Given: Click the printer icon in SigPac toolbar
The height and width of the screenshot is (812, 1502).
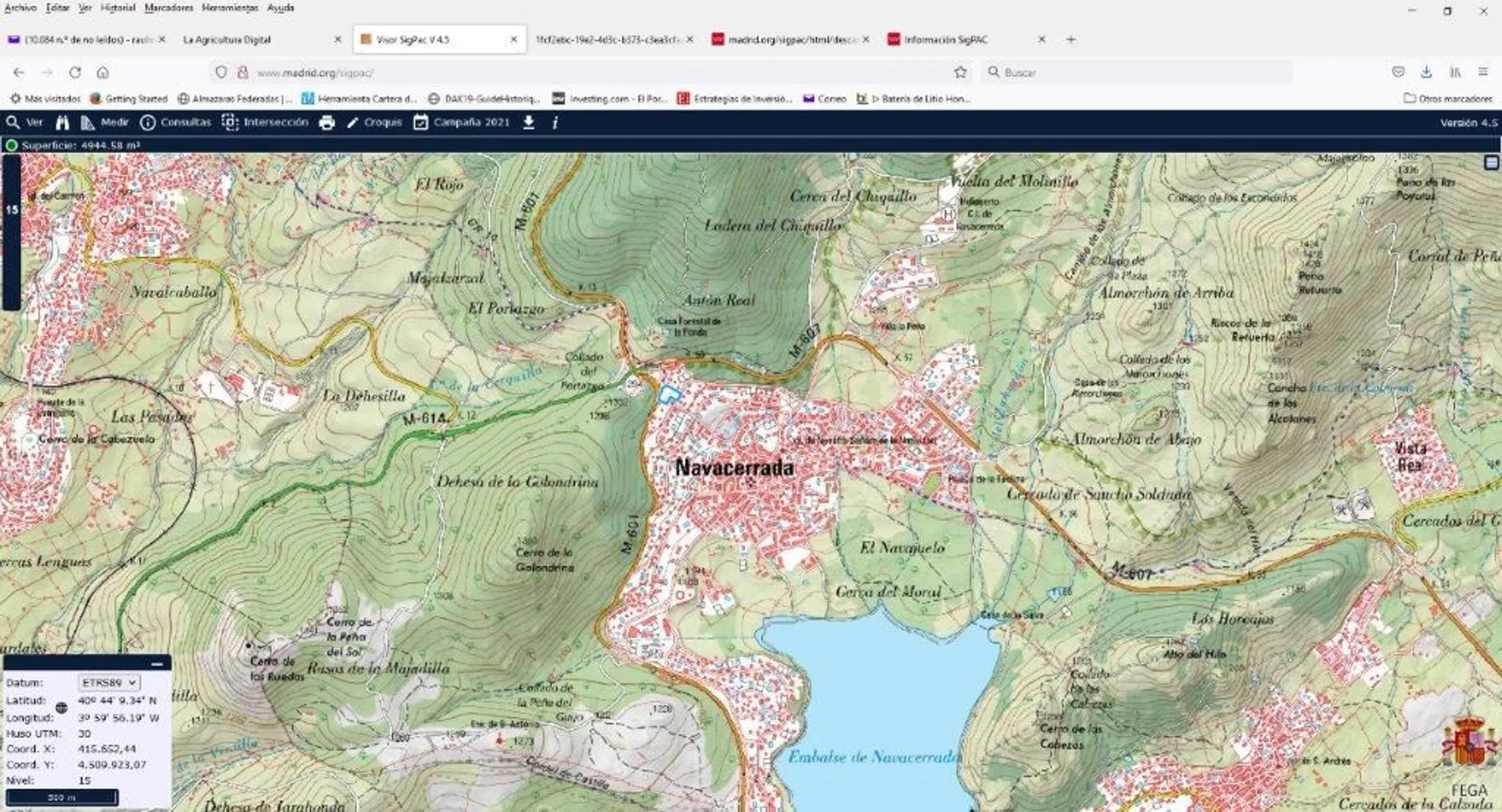Looking at the screenshot, I should 327,122.
